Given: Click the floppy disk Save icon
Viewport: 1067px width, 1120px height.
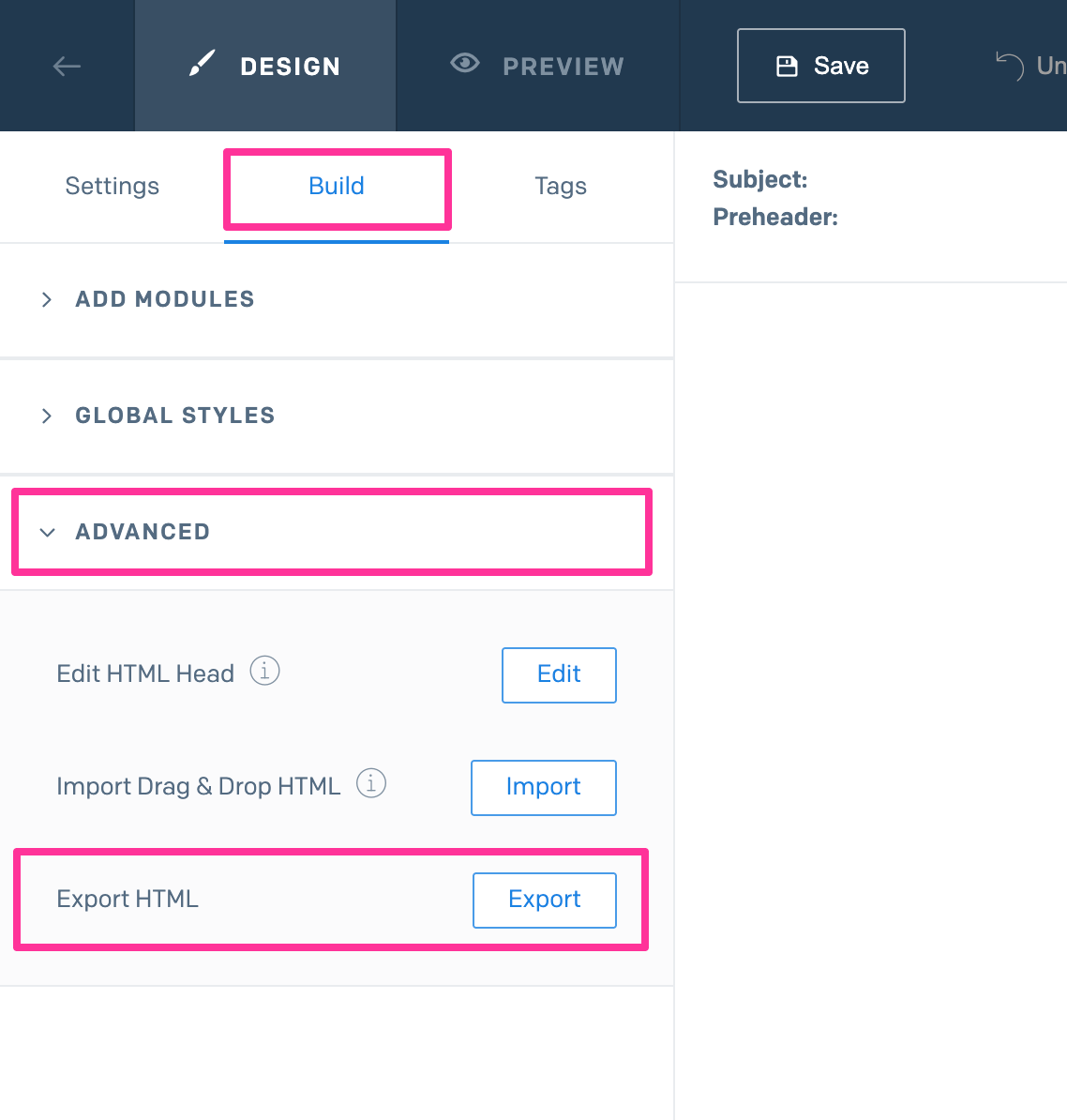Looking at the screenshot, I should click(787, 66).
